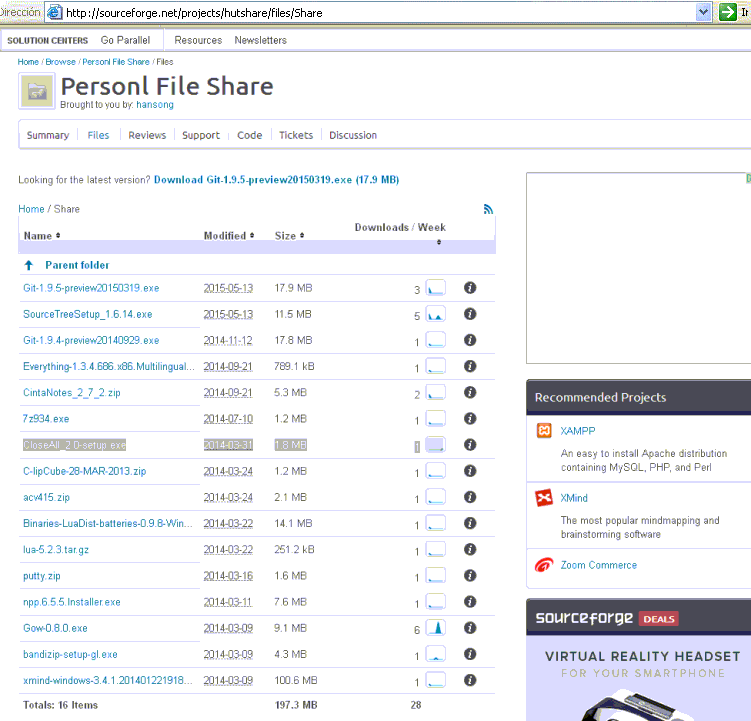Click the XMind project icon
This screenshot has width=751, height=721.
tap(544, 498)
